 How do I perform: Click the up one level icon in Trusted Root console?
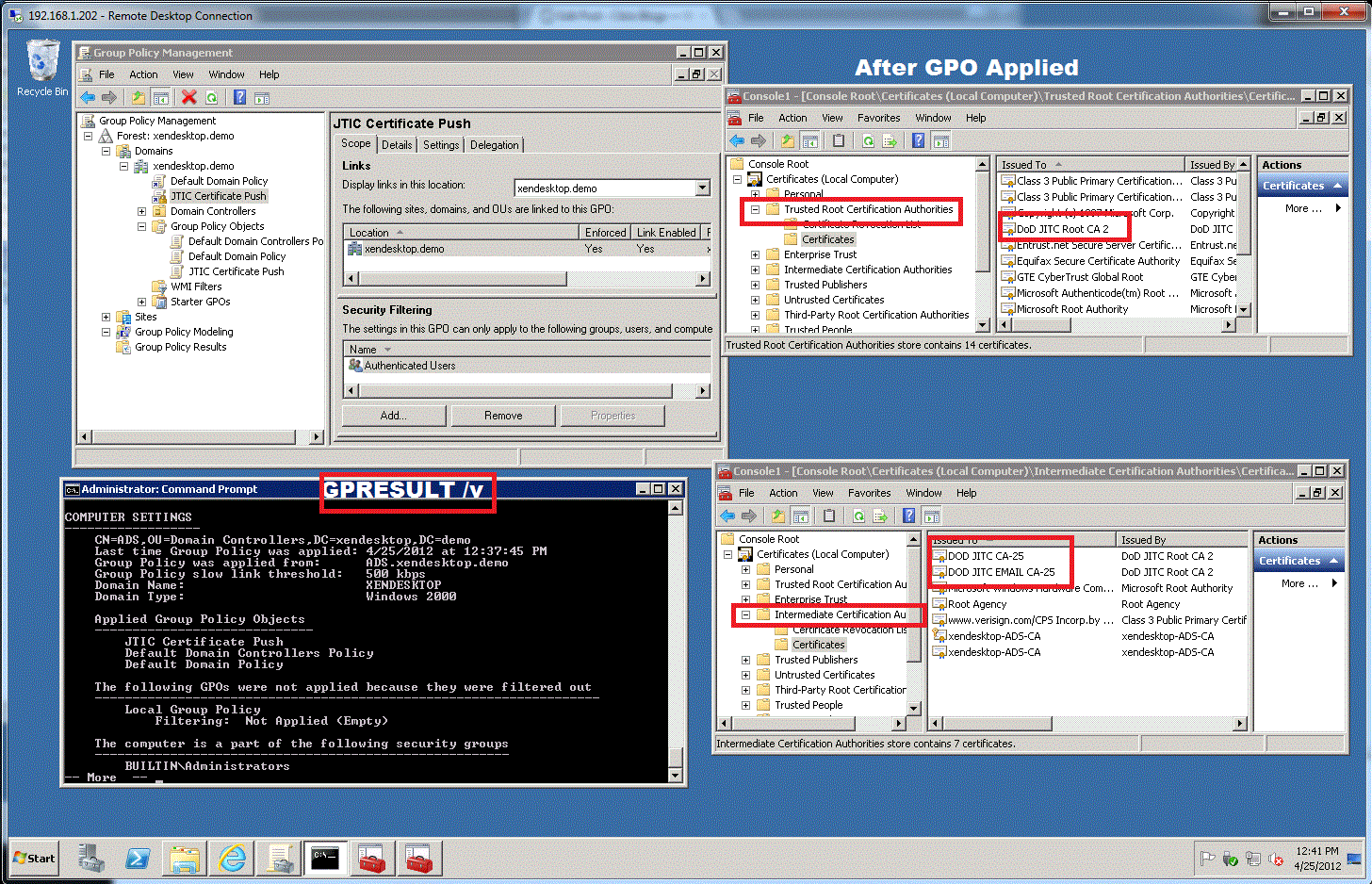pos(787,141)
